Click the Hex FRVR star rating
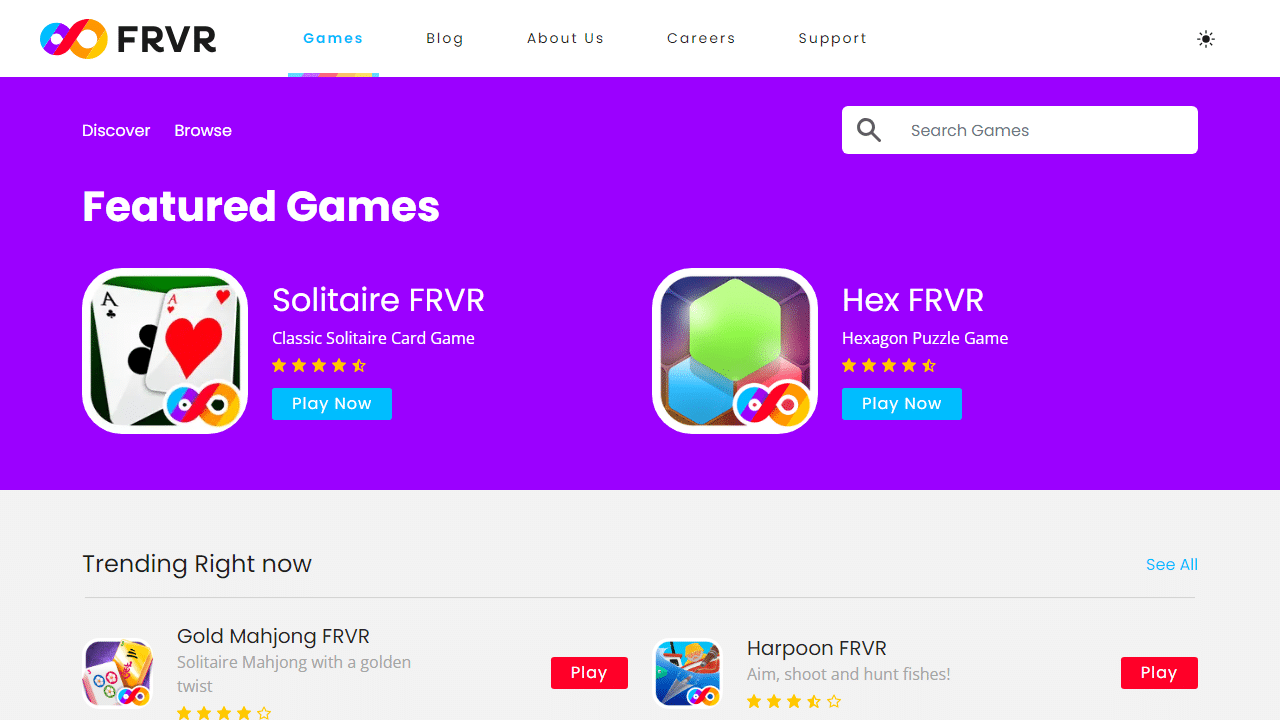This screenshot has height=720, width=1280. click(x=889, y=366)
